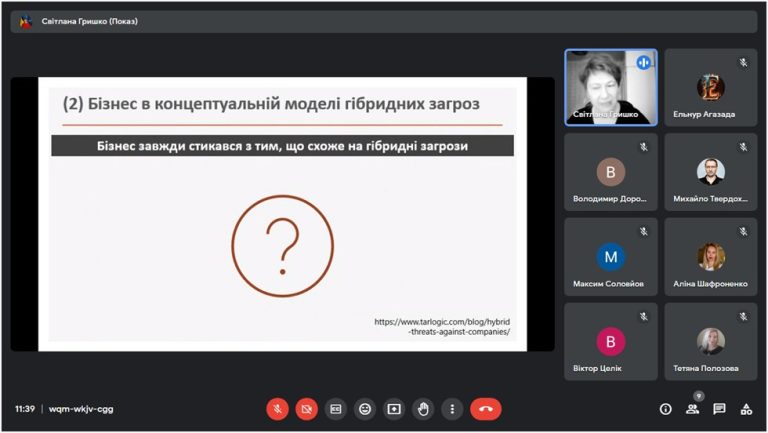
Task: Raise hand in the meeting
Action: (423, 409)
